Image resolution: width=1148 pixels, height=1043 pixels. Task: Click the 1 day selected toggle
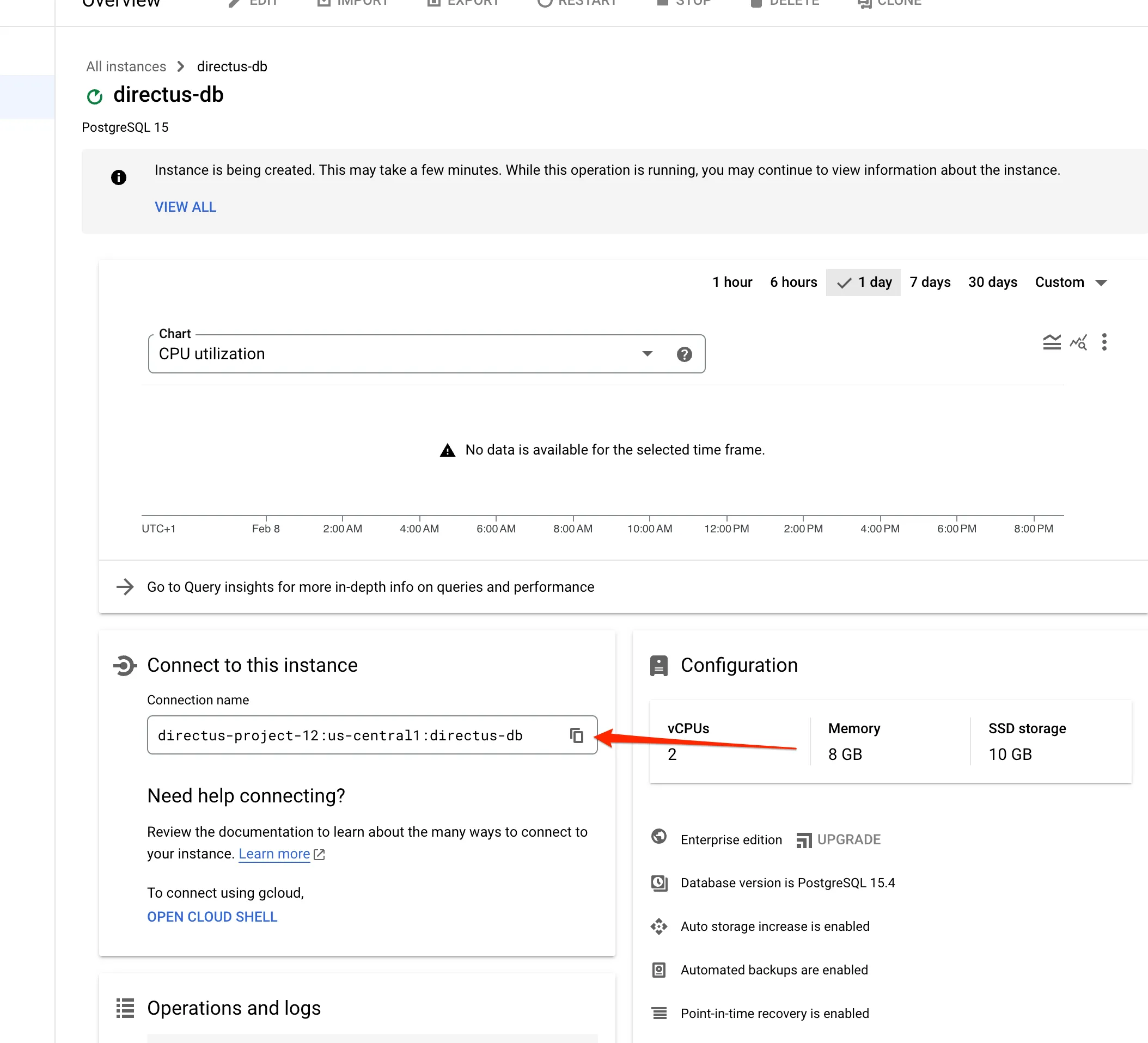[x=862, y=282]
